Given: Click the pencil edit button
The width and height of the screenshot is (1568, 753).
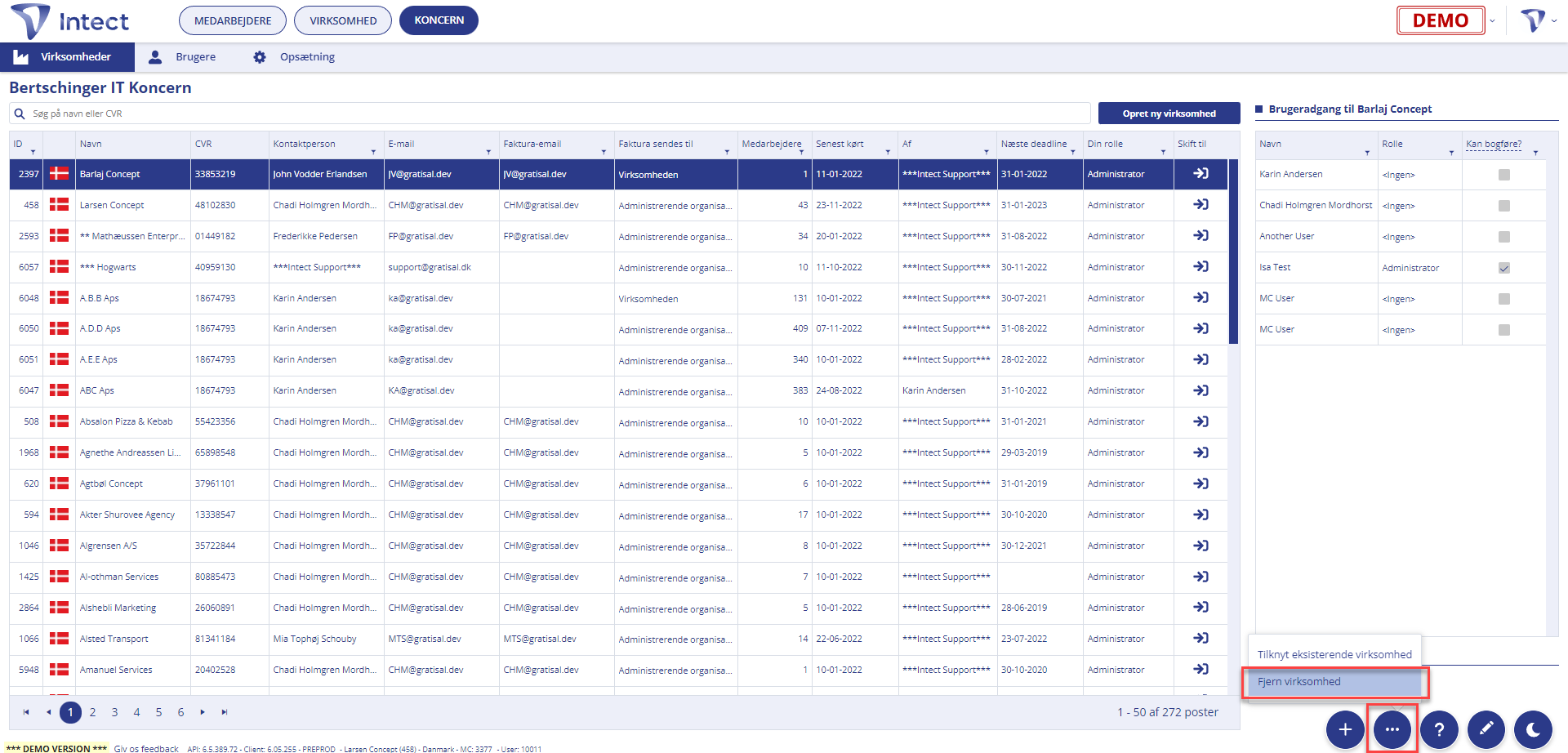Looking at the screenshot, I should pyautogui.click(x=1486, y=729).
